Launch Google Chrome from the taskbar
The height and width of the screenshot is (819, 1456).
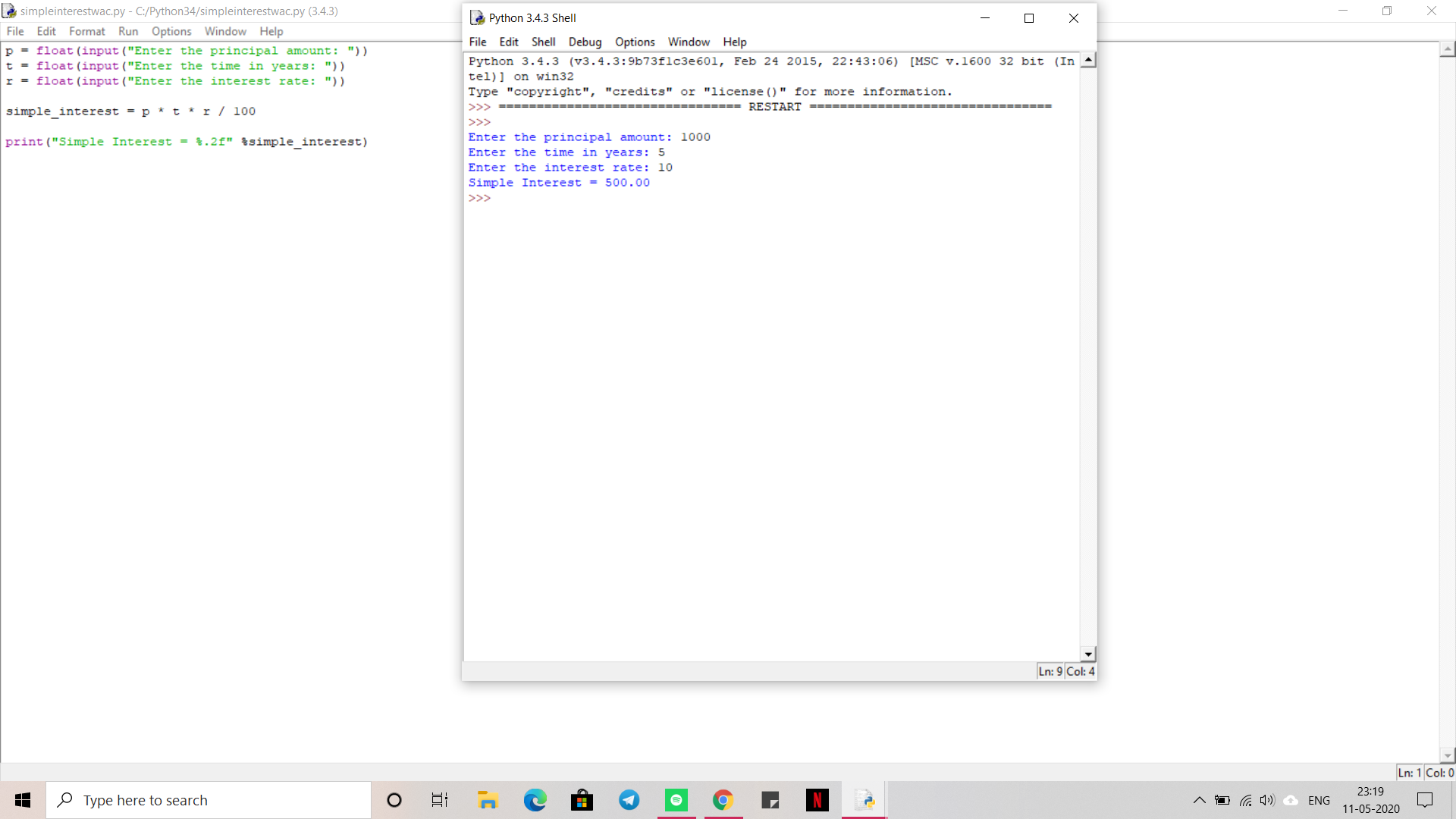pyautogui.click(x=723, y=800)
